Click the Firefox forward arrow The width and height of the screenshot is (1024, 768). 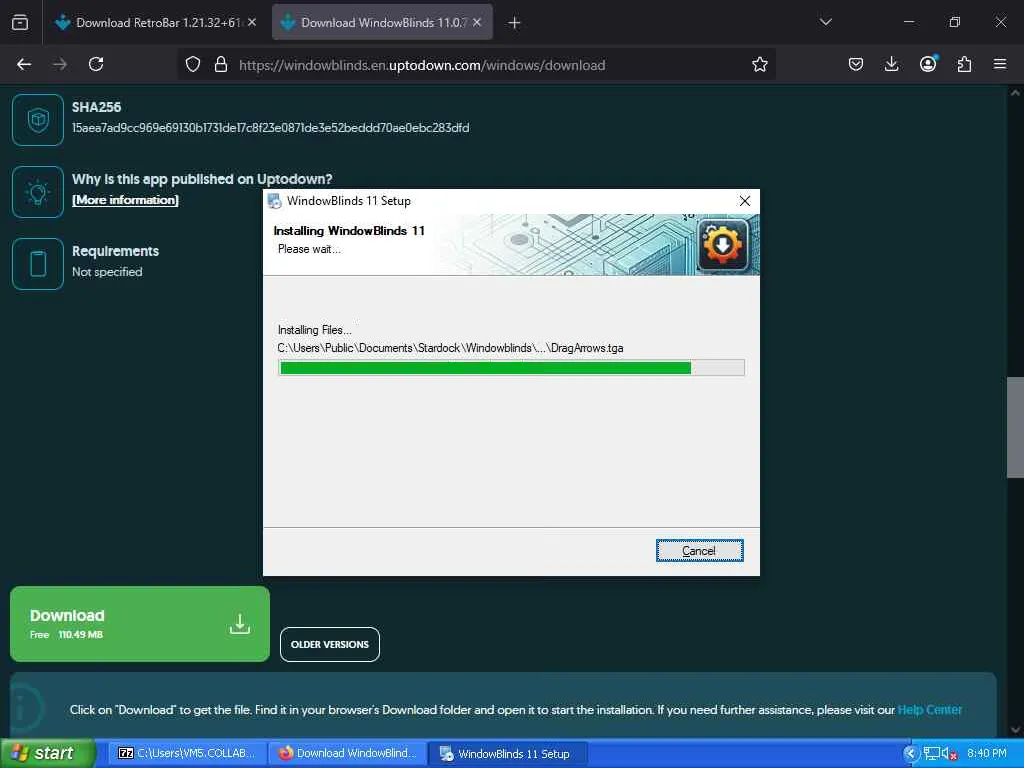pyautogui.click(x=60, y=64)
